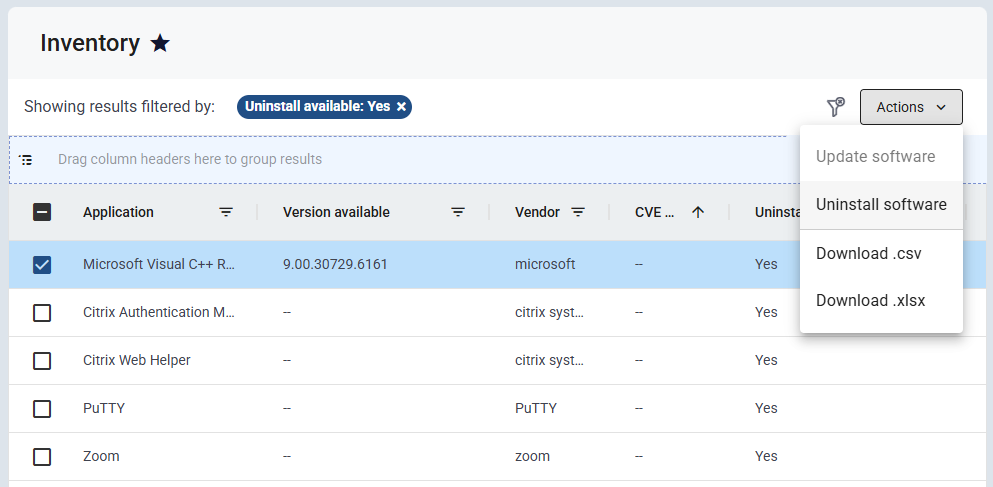This screenshot has width=993, height=487.
Task: Click the Inventory page title
Action: pos(90,43)
